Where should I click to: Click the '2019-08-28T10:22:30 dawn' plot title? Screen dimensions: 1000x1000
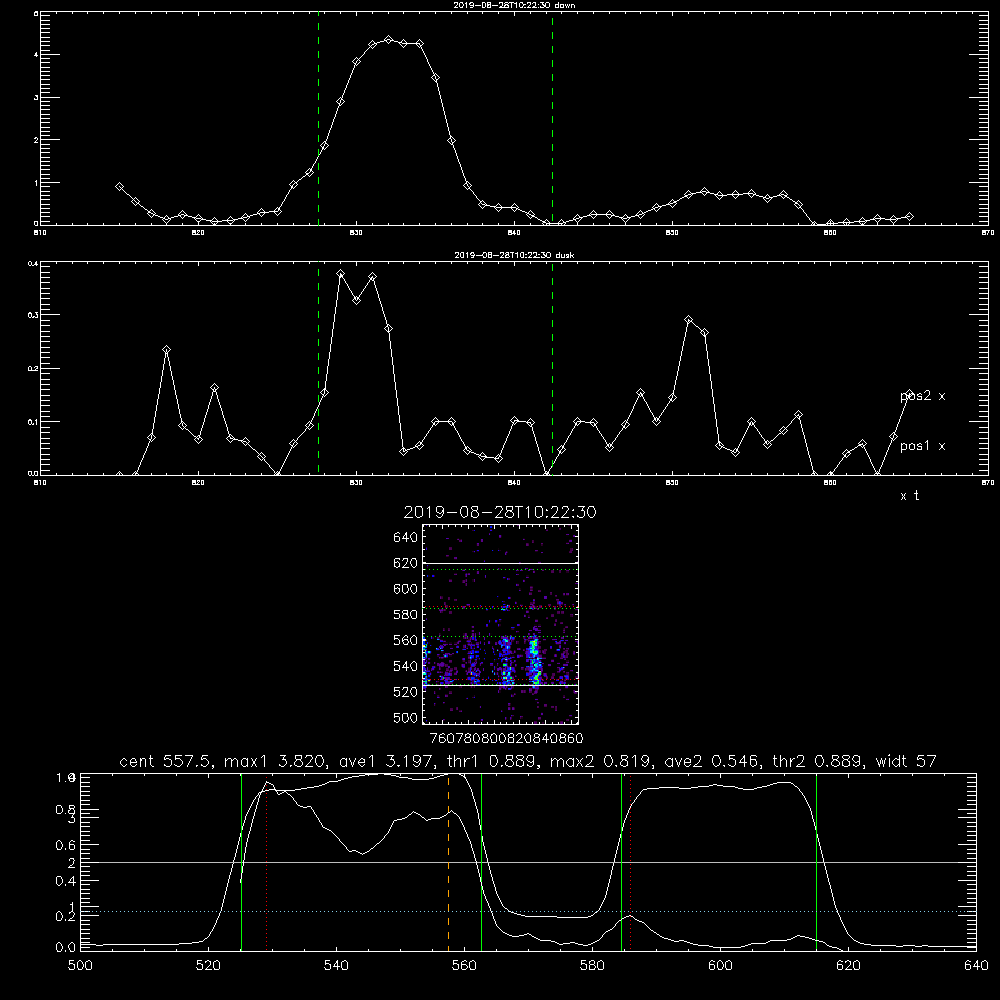point(514,5)
